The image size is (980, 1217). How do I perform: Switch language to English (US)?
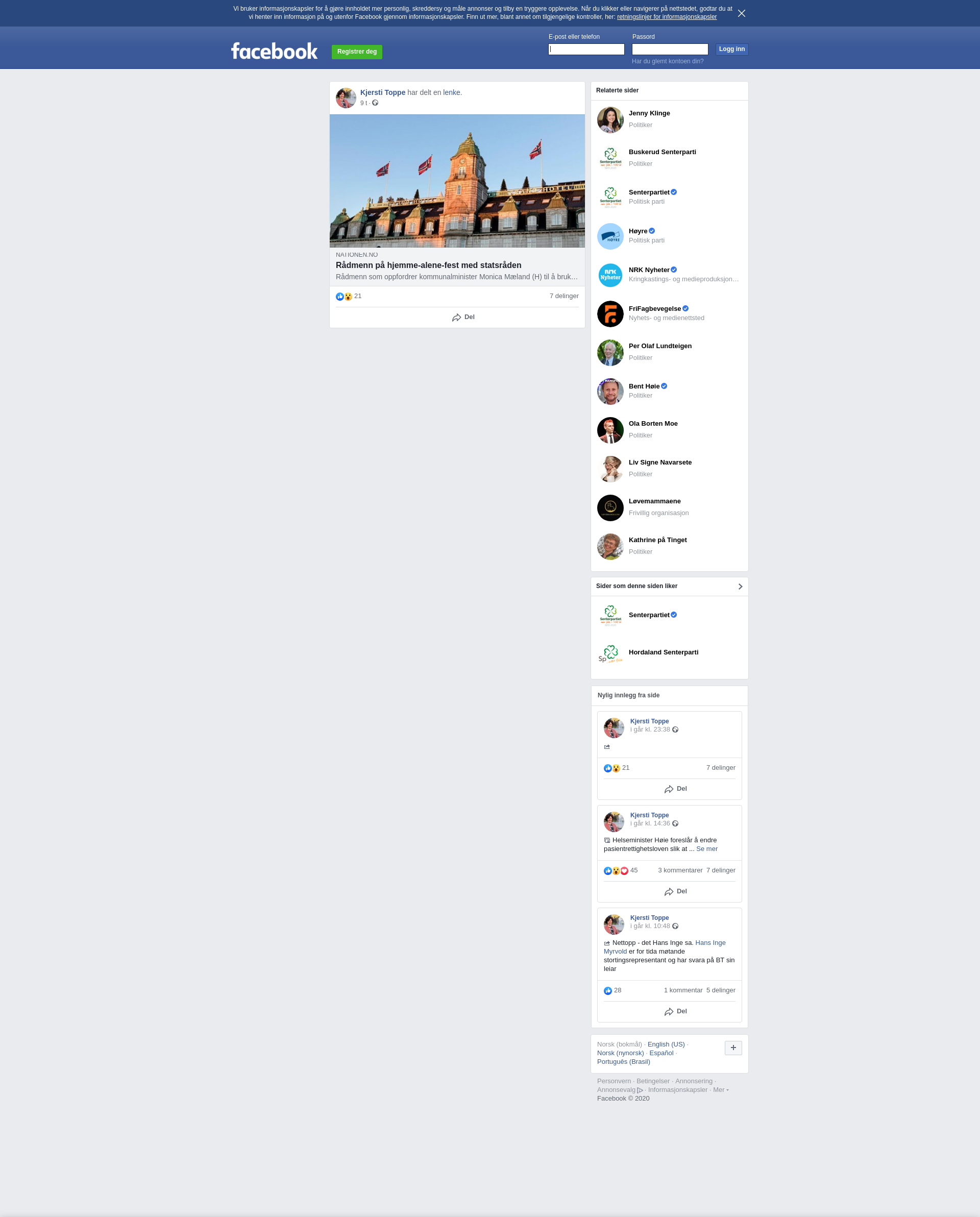click(666, 1044)
